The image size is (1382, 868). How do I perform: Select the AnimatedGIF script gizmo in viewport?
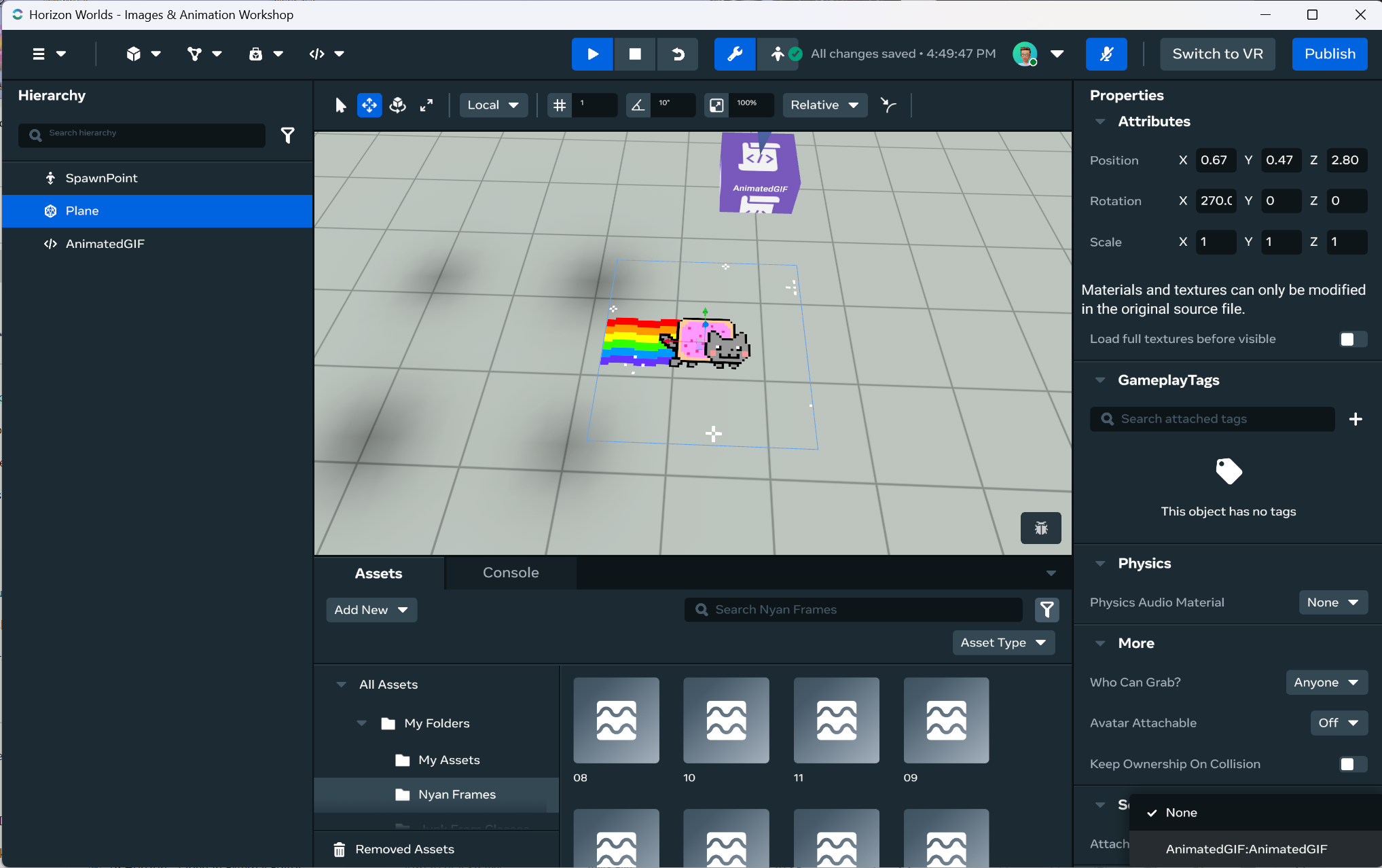pos(760,173)
